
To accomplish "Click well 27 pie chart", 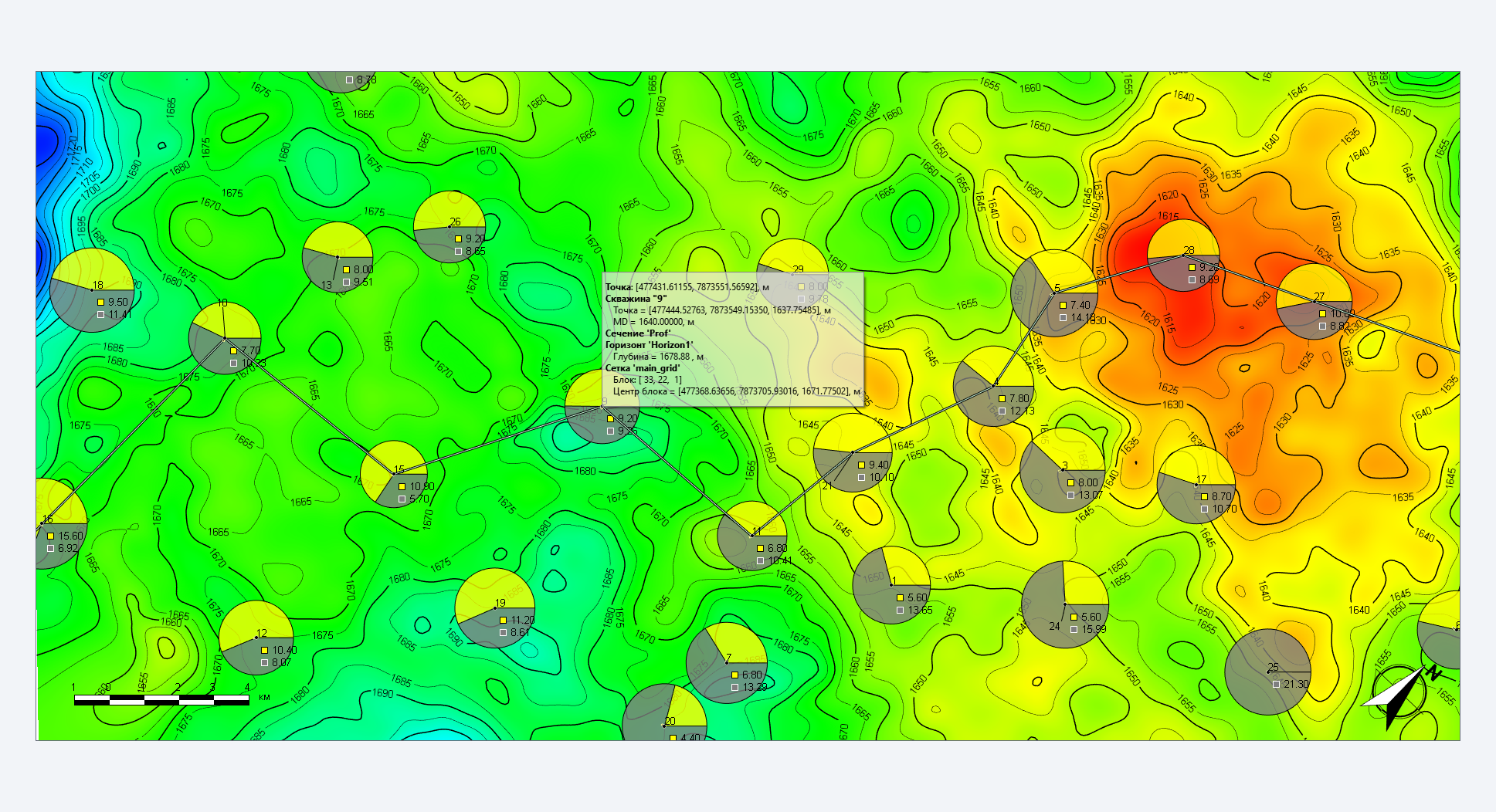I will click(x=1315, y=301).
